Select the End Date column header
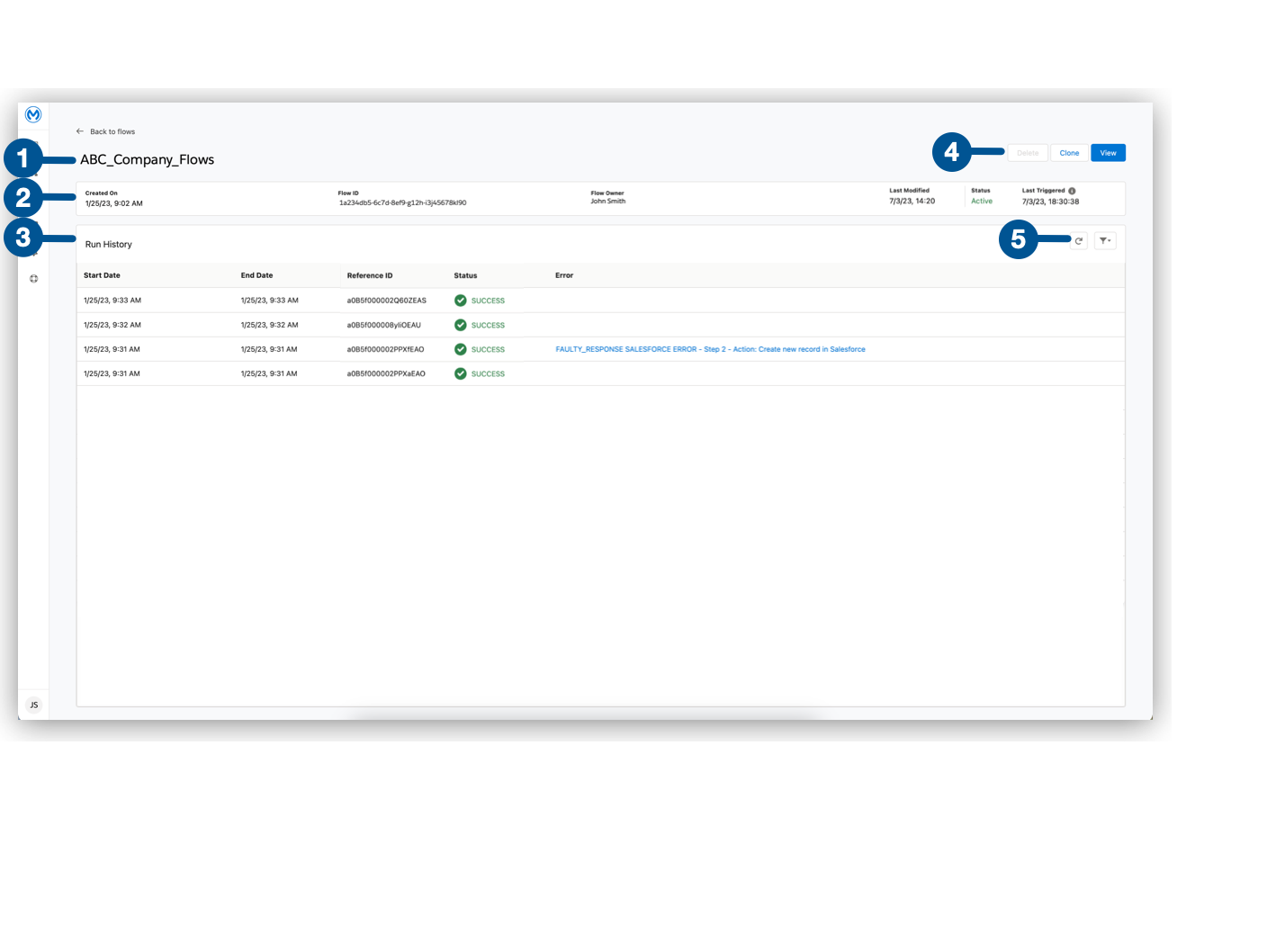Image resolution: width=1267 pixels, height=952 pixels. click(x=256, y=275)
